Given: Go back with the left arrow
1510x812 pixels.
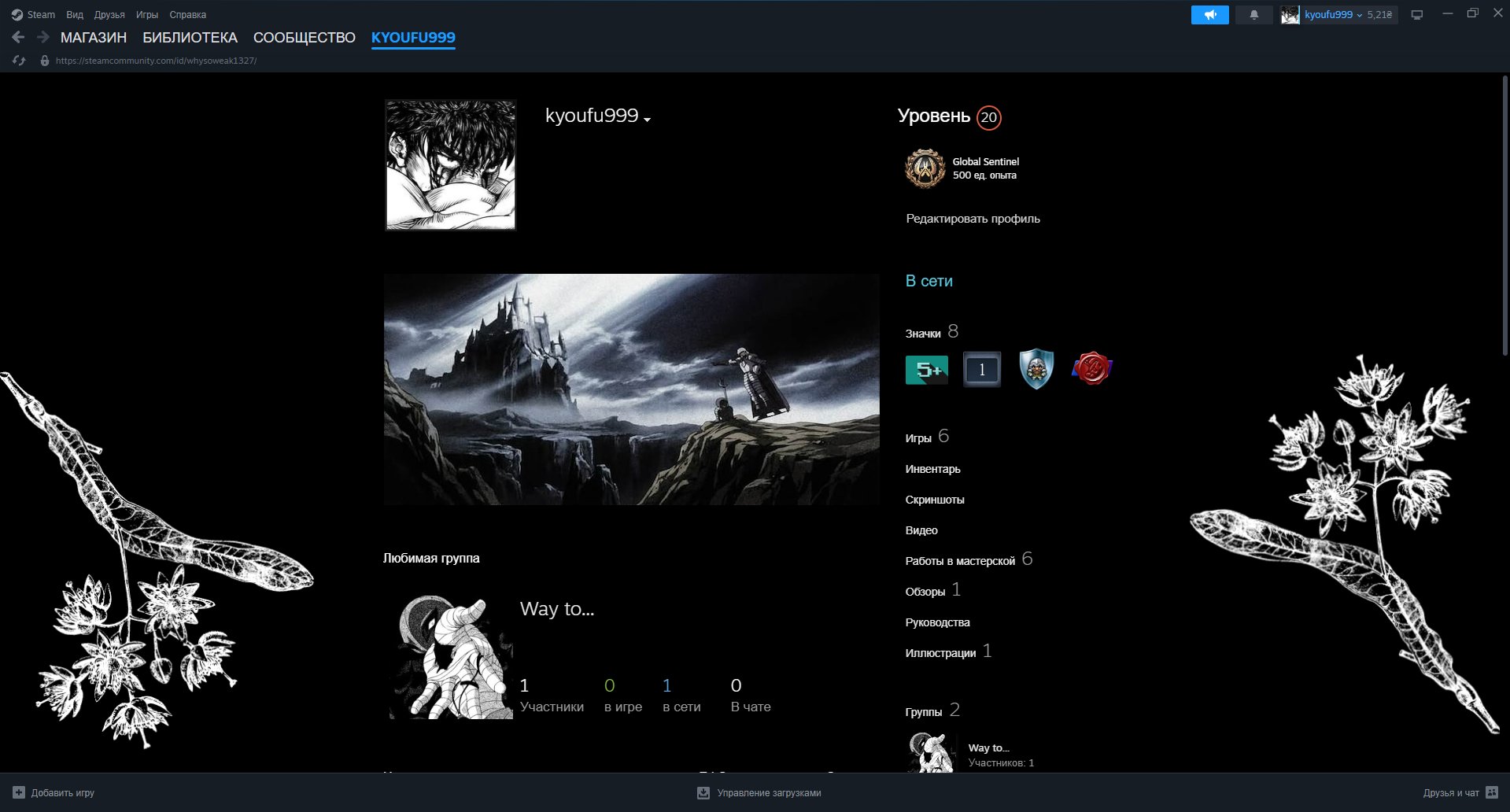Looking at the screenshot, I should [19, 37].
